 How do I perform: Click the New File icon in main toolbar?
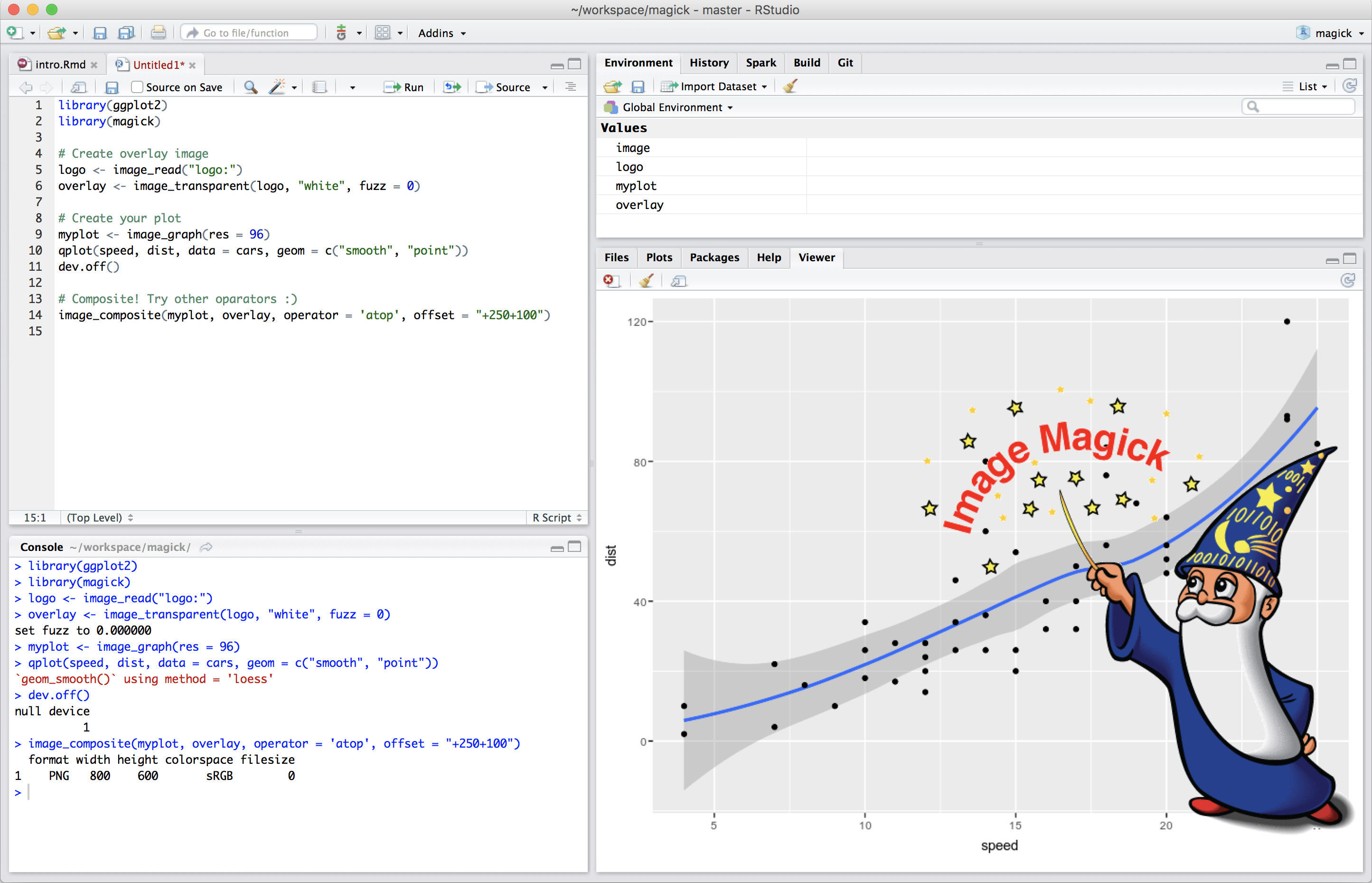coord(14,33)
